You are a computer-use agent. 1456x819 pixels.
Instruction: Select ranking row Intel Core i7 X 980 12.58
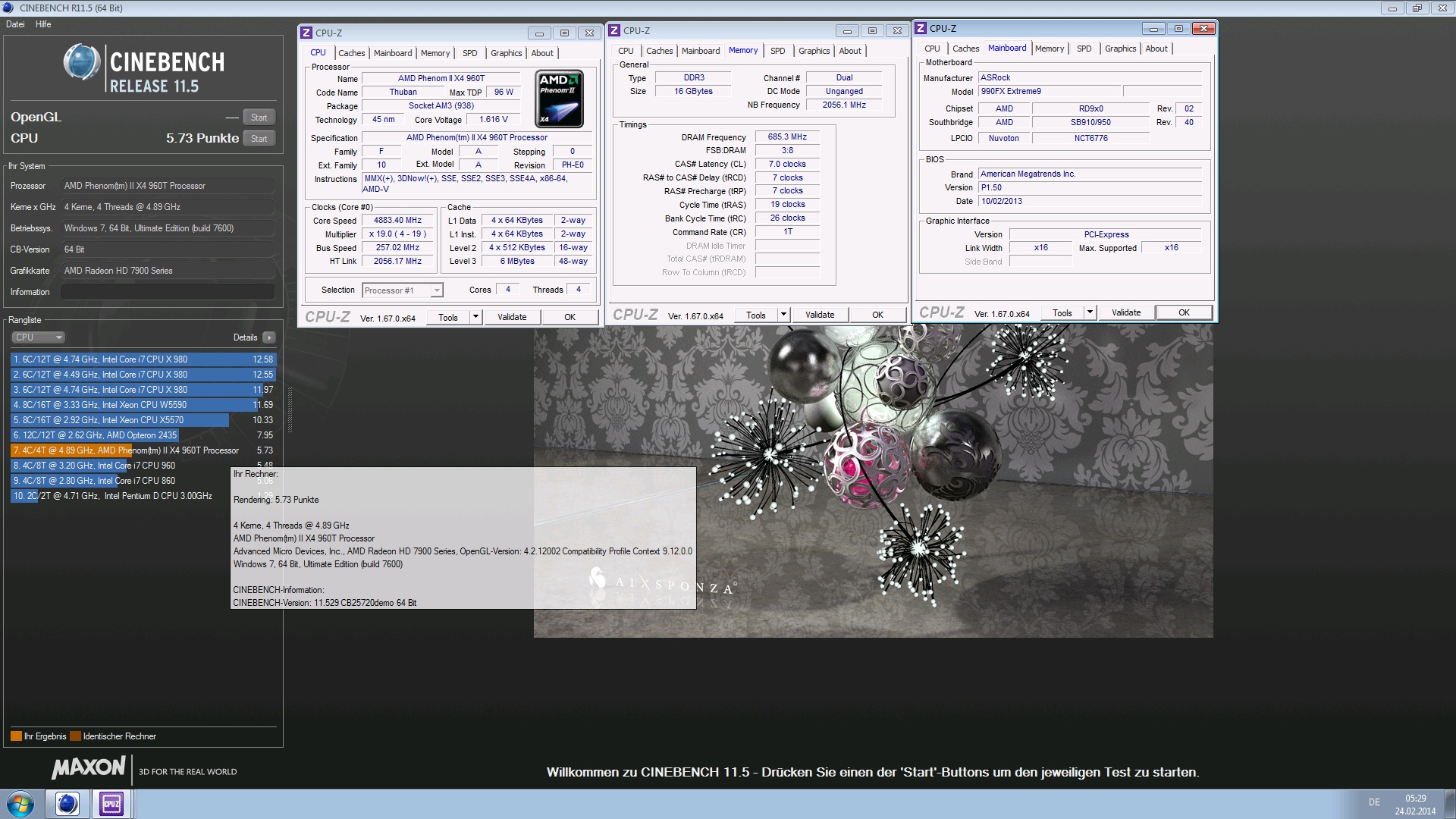click(x=143, y=359)
